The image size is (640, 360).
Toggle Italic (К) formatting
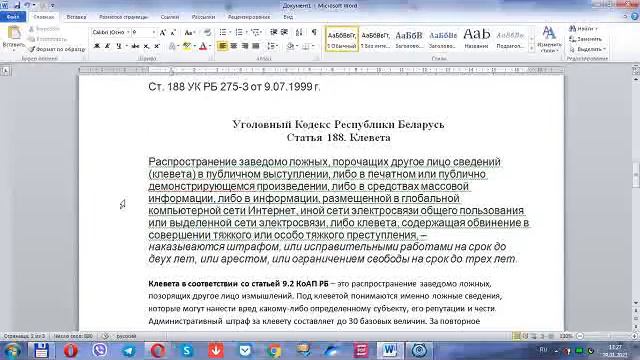point(107,46)
